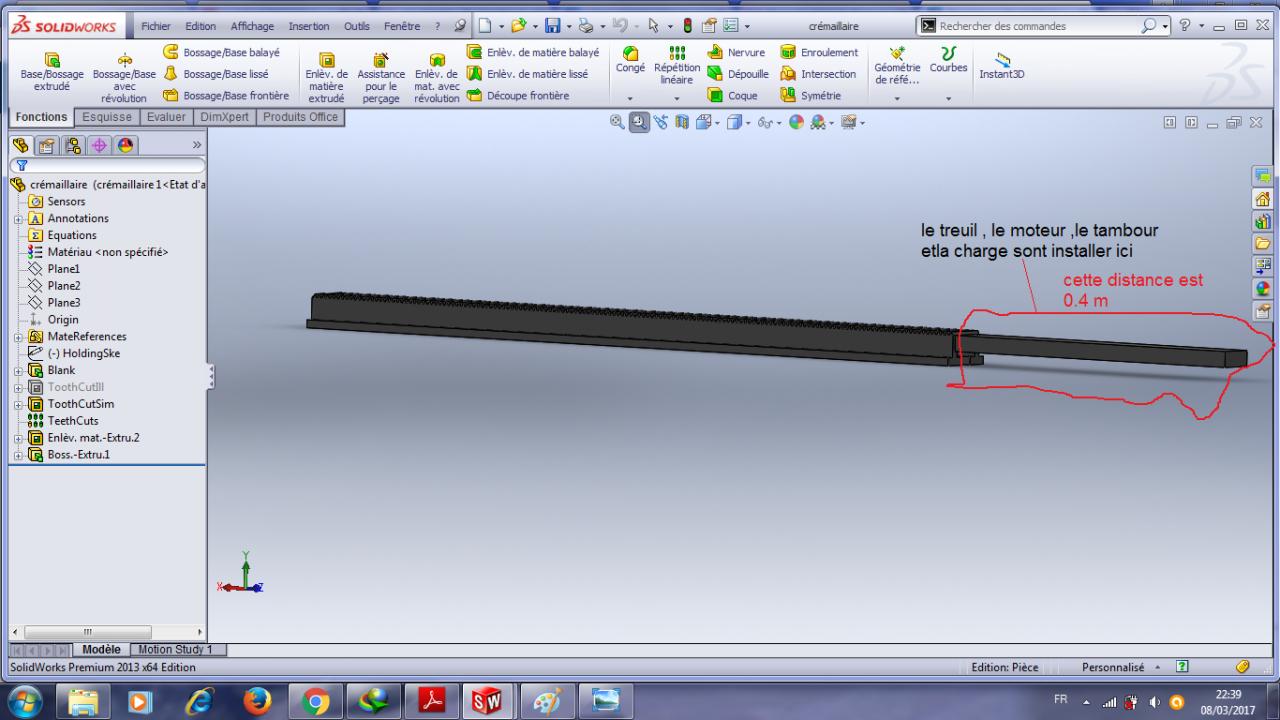Screen dimensions: 1280x720
Task: Select the Dépouille draft tool
Action: click(x=738, y=74)
